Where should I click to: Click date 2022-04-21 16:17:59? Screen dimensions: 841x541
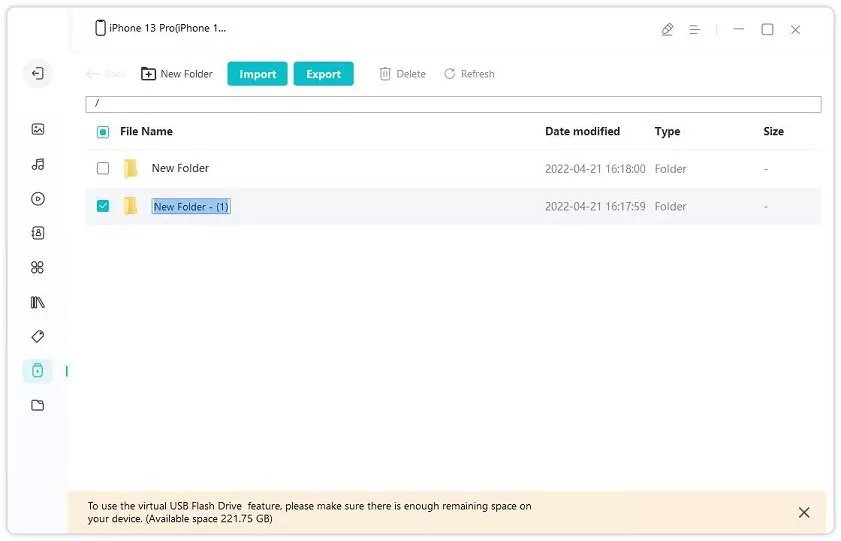[x=595, y=206]
